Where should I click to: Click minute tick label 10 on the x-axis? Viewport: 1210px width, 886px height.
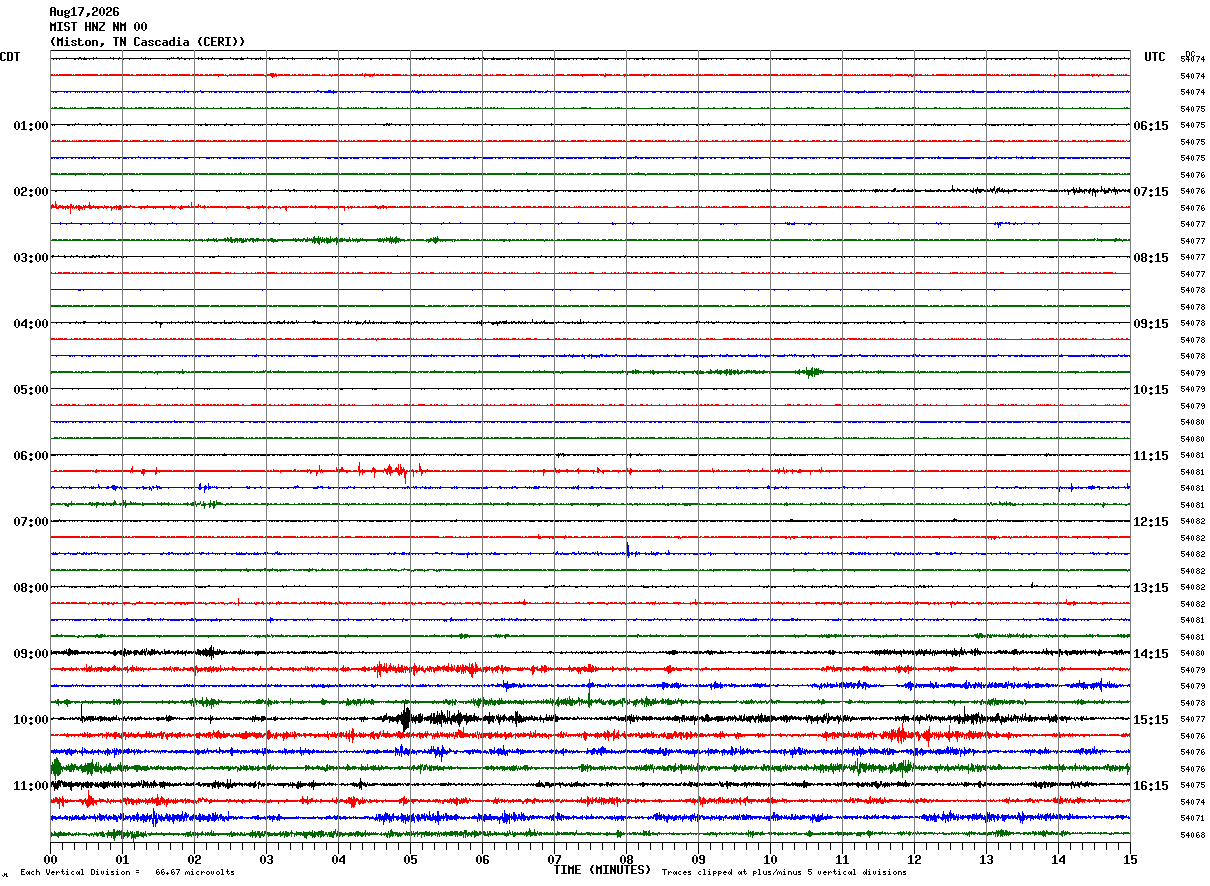tap(770, 859)
